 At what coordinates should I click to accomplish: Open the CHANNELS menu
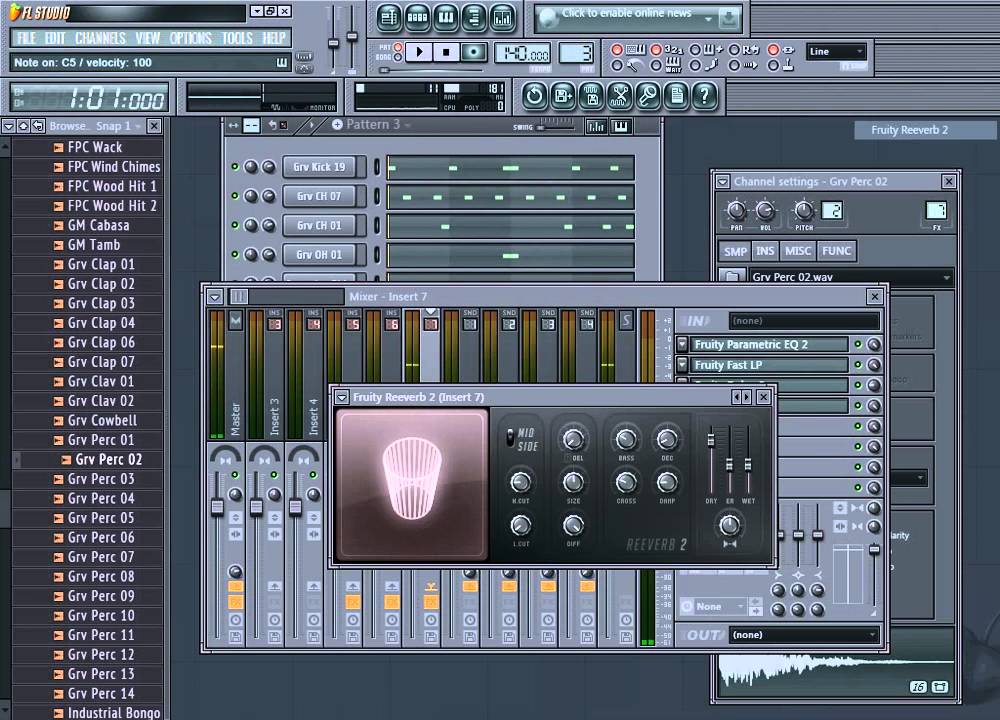100,38
